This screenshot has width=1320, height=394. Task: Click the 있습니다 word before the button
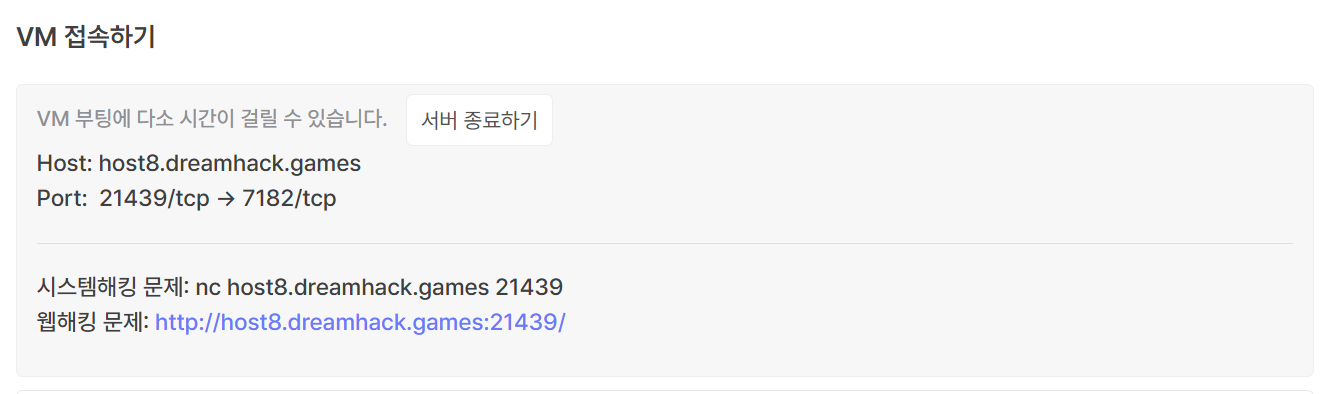click(343, 120)
